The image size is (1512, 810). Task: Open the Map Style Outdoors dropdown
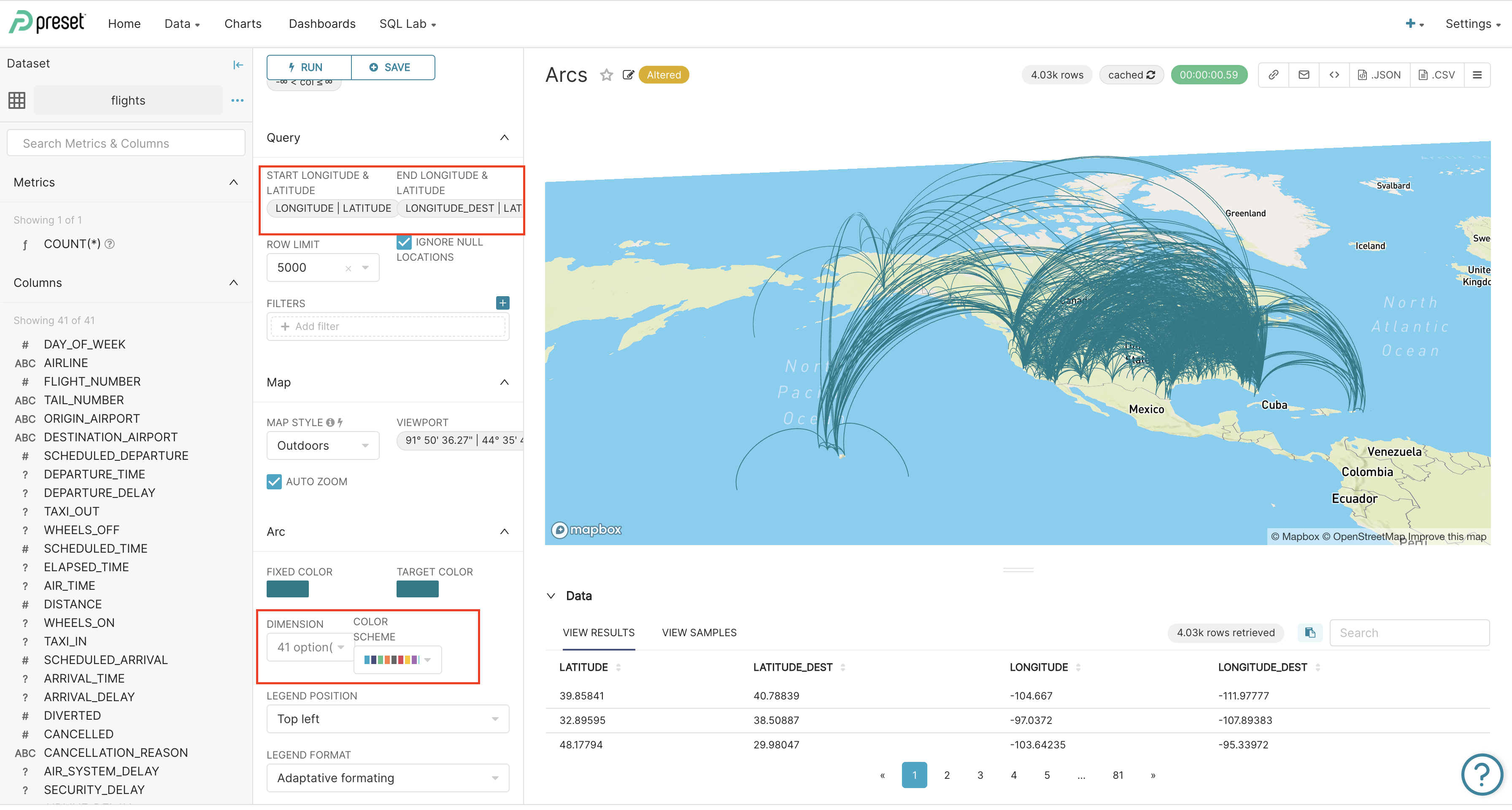[x=322, y=445]
